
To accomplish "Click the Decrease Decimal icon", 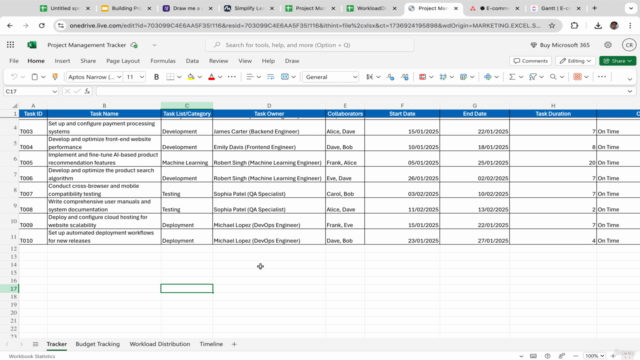I will [391, 77].
